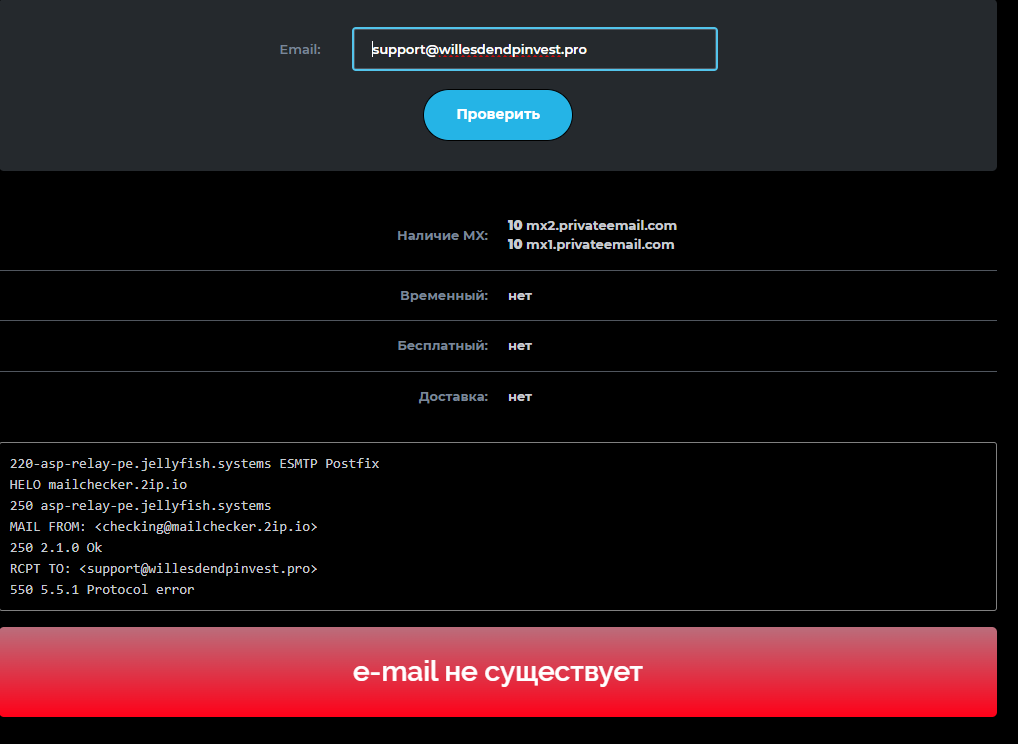Click the 550 5.5.1 Protocol error line
Screen dimensions: 1018x744
(102, 590)
